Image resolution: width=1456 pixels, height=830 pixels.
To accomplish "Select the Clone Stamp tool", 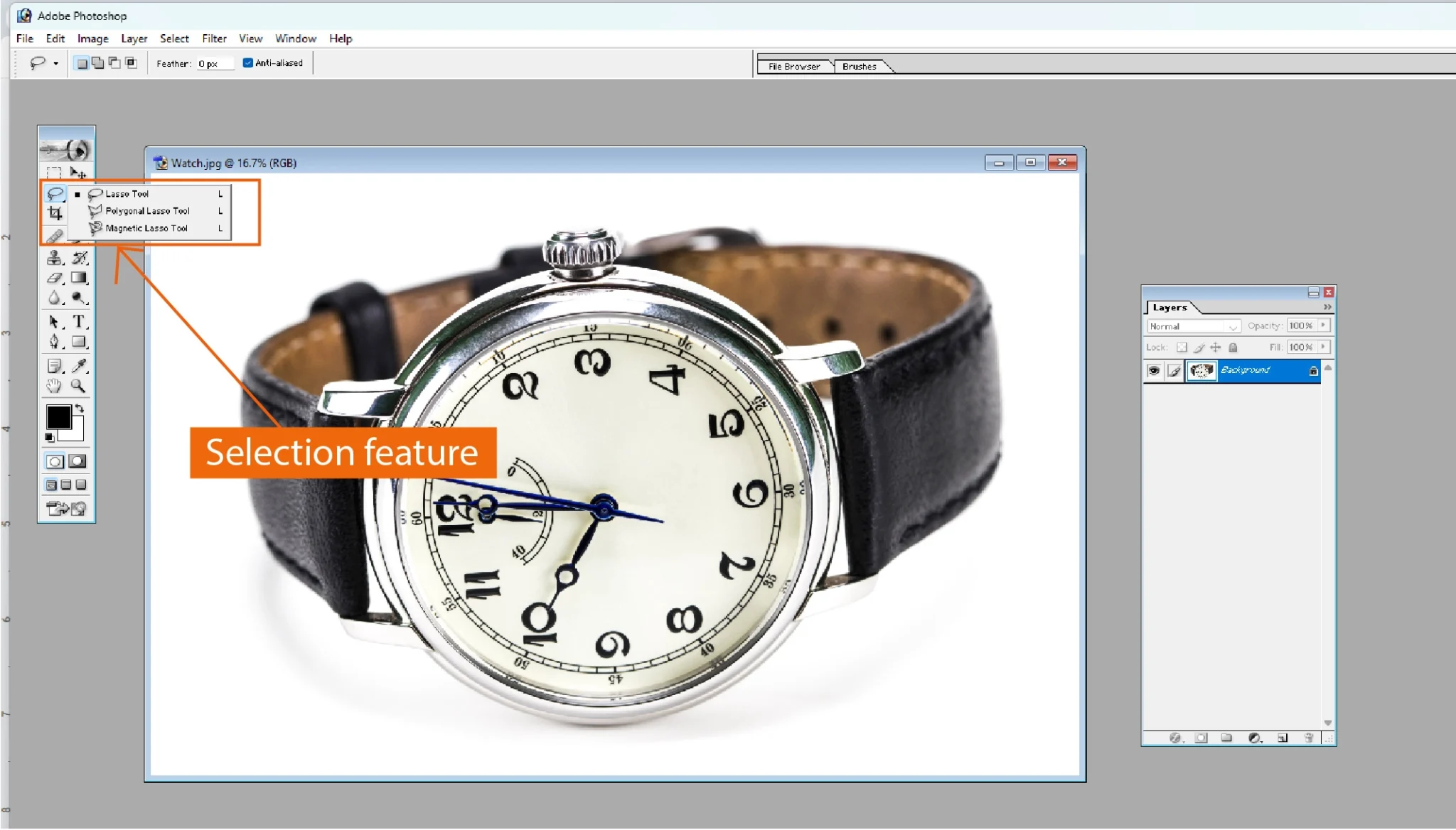I will 55,258.
